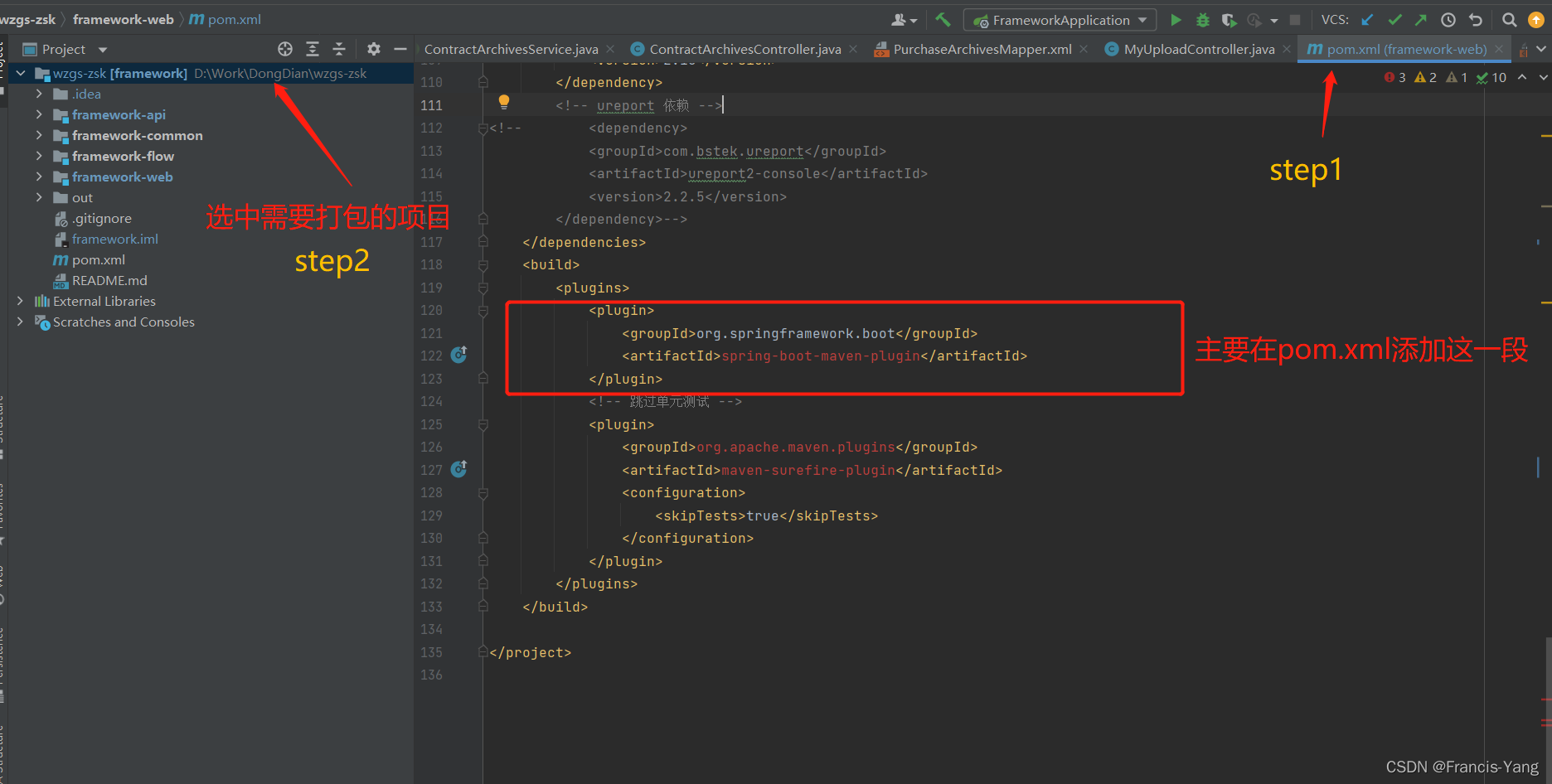Click the errors count indicator showing 3
The image size is (1552, 784).
(x=1395, y=77)
